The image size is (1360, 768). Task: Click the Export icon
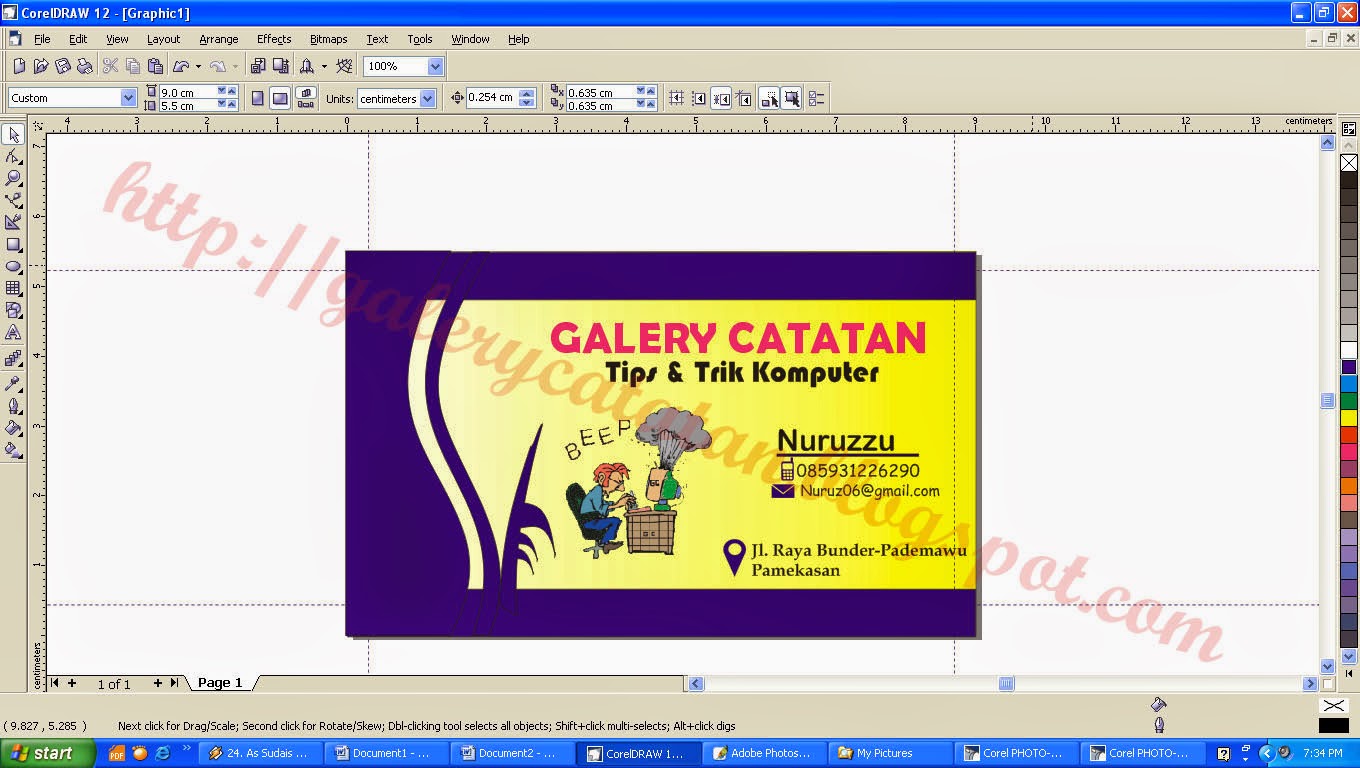tap(280, 66)
